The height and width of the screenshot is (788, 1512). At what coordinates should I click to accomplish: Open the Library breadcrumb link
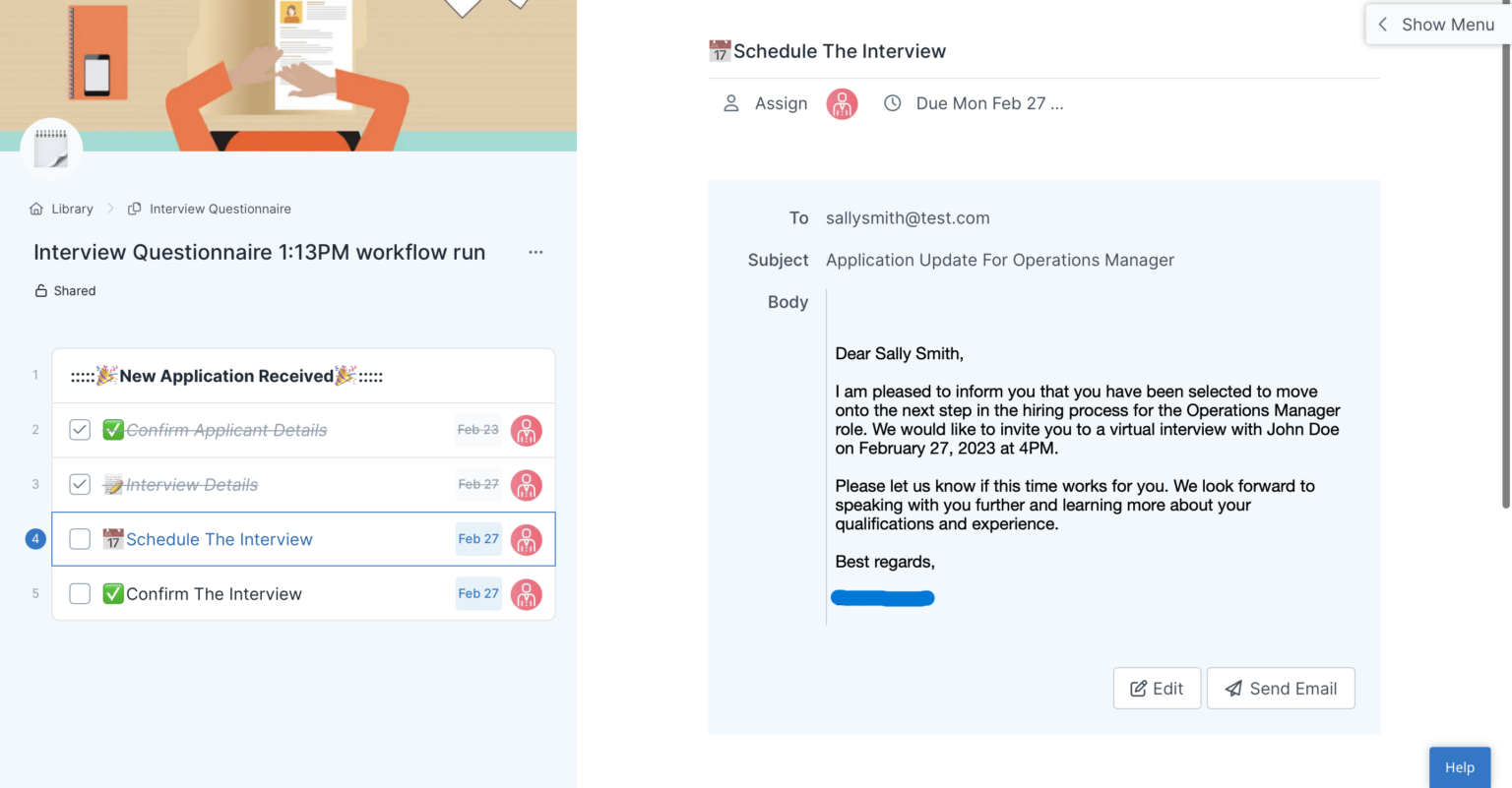pyautogui.click(x=71, y=208)
